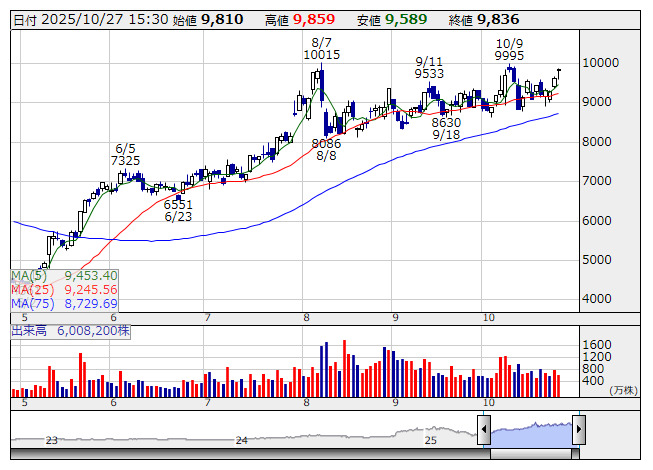653x470 pixels.
Task: Click the right range handle arrow in navigator
Action: pos(579,429)
